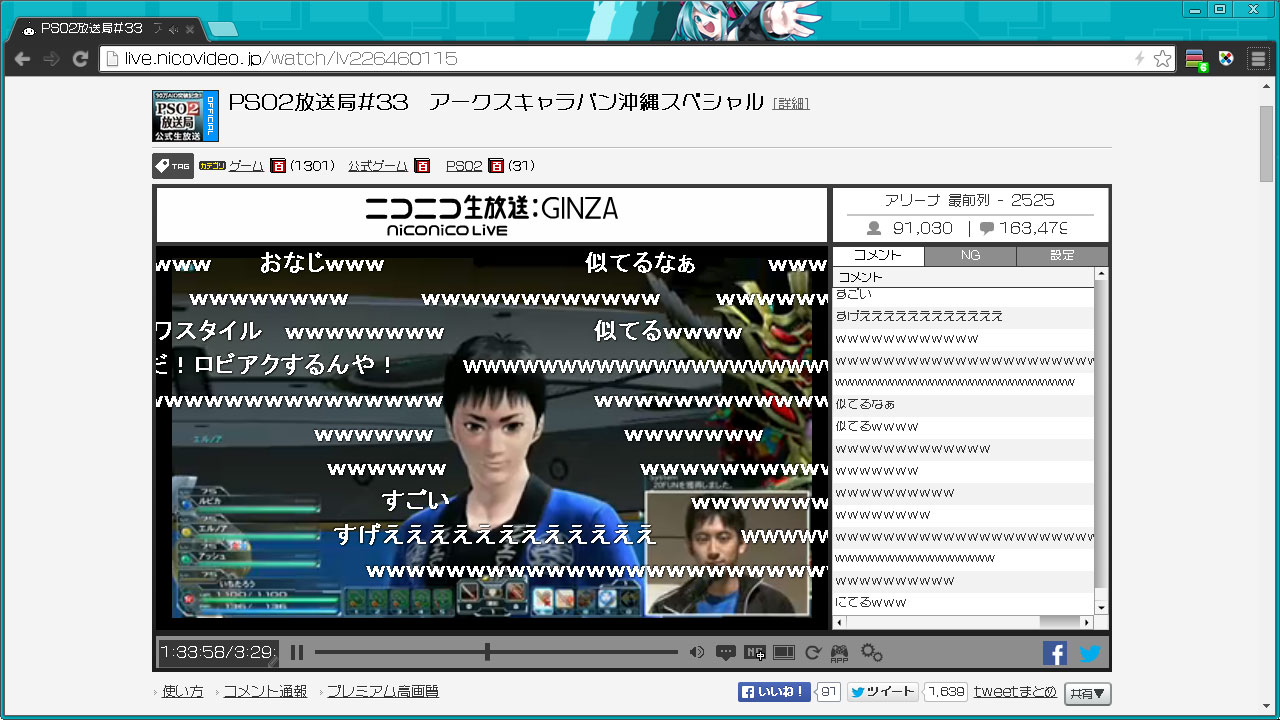This screenshot has width=1280, height=720.
Task: Click the ニコニコ生放送:GINZA logo banner
Action: coord(492,215)
